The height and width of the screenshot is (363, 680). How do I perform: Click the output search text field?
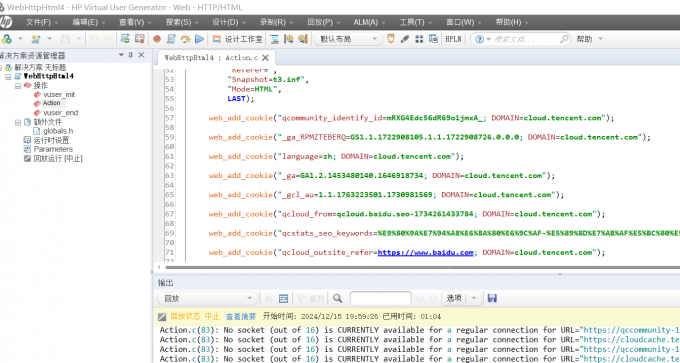click(380, 298)
